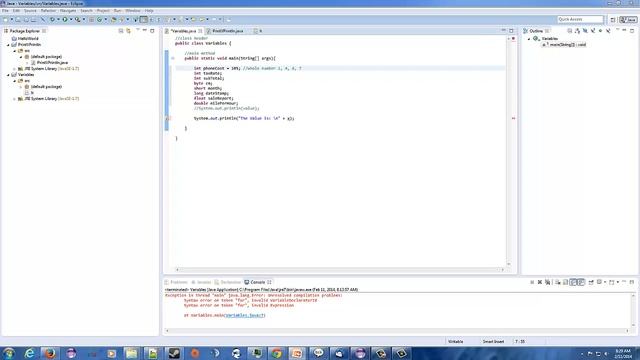
Task: Click the Run button in the toolbar
Action: tap(64, 19)
